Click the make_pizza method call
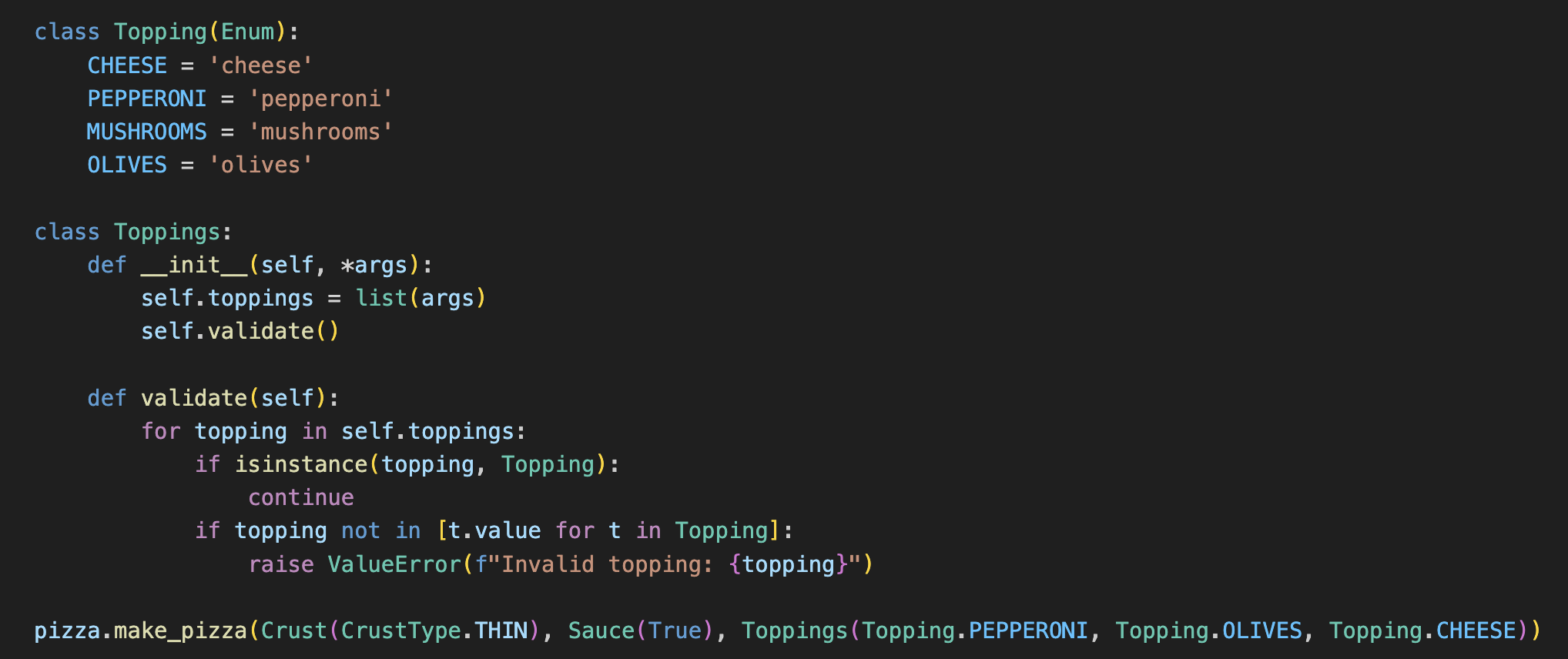This screenshot has width=1568, height=659. click(x=180, y=631)
